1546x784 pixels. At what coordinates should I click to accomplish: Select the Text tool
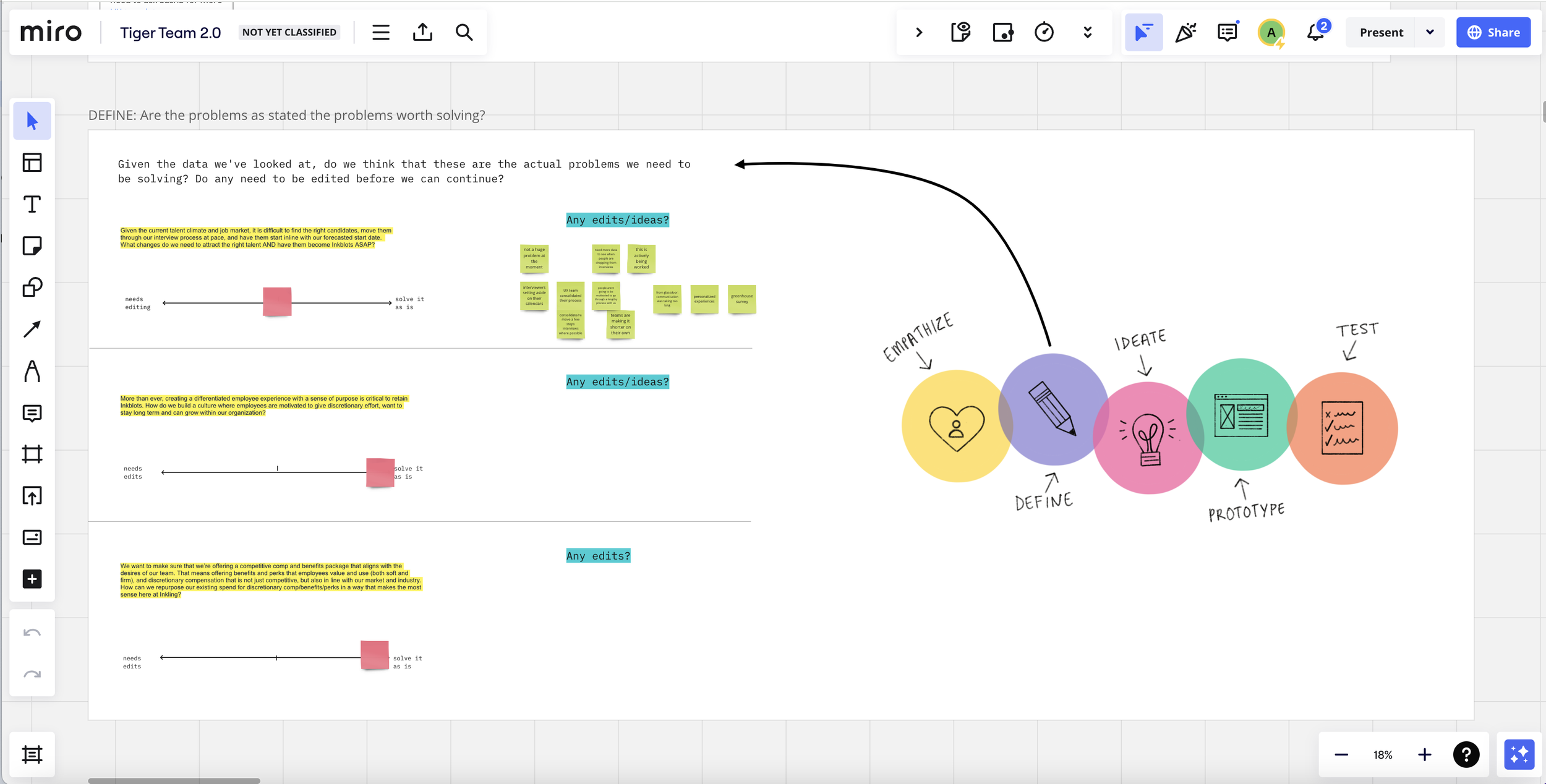[32, 204]
